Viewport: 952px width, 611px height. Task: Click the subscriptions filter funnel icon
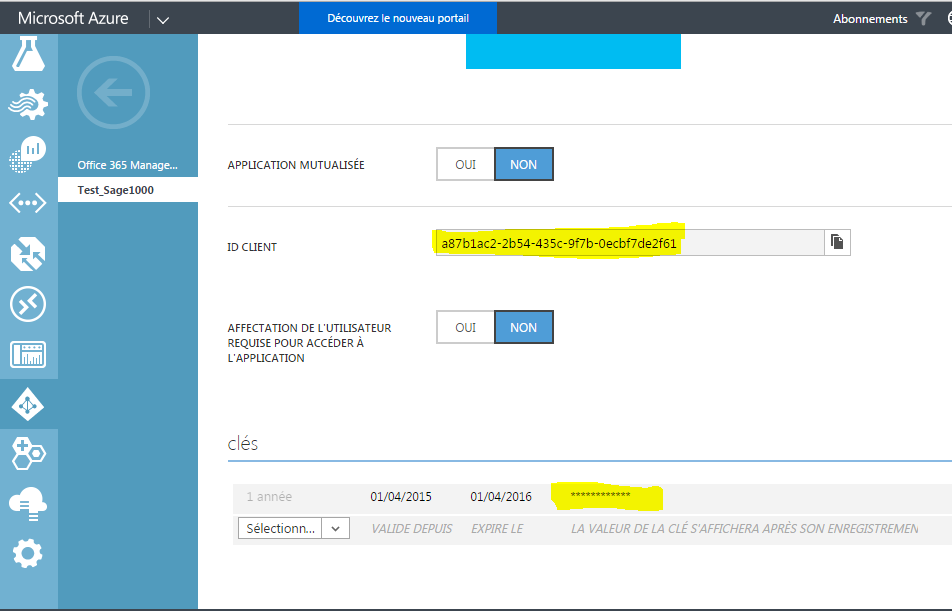point(923,18)
